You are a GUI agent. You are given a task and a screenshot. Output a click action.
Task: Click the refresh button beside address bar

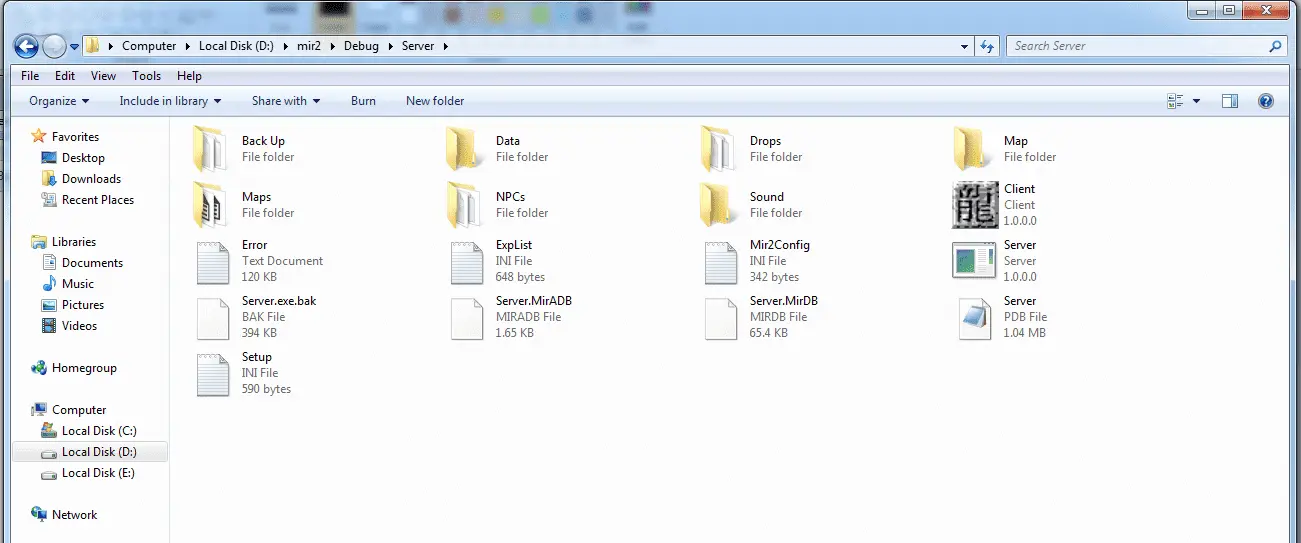[987, 46]
